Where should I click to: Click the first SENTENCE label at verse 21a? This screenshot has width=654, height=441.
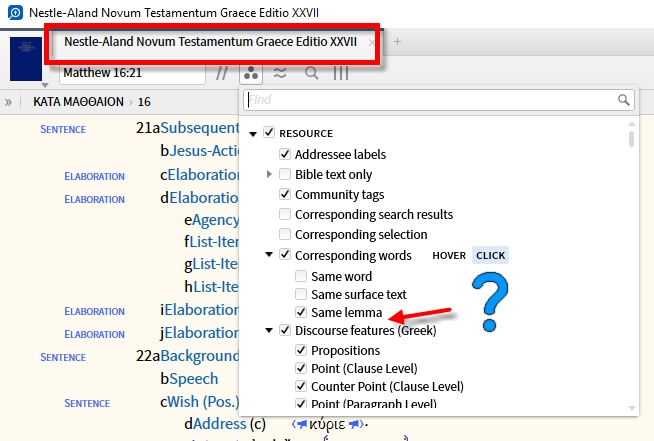coord(63,129)
